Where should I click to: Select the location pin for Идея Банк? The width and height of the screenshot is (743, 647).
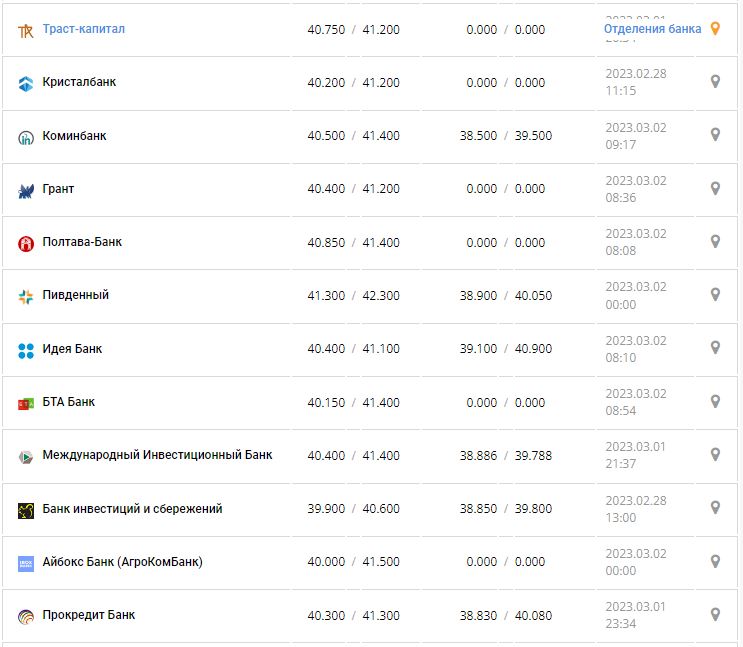[x=715, y=348]
